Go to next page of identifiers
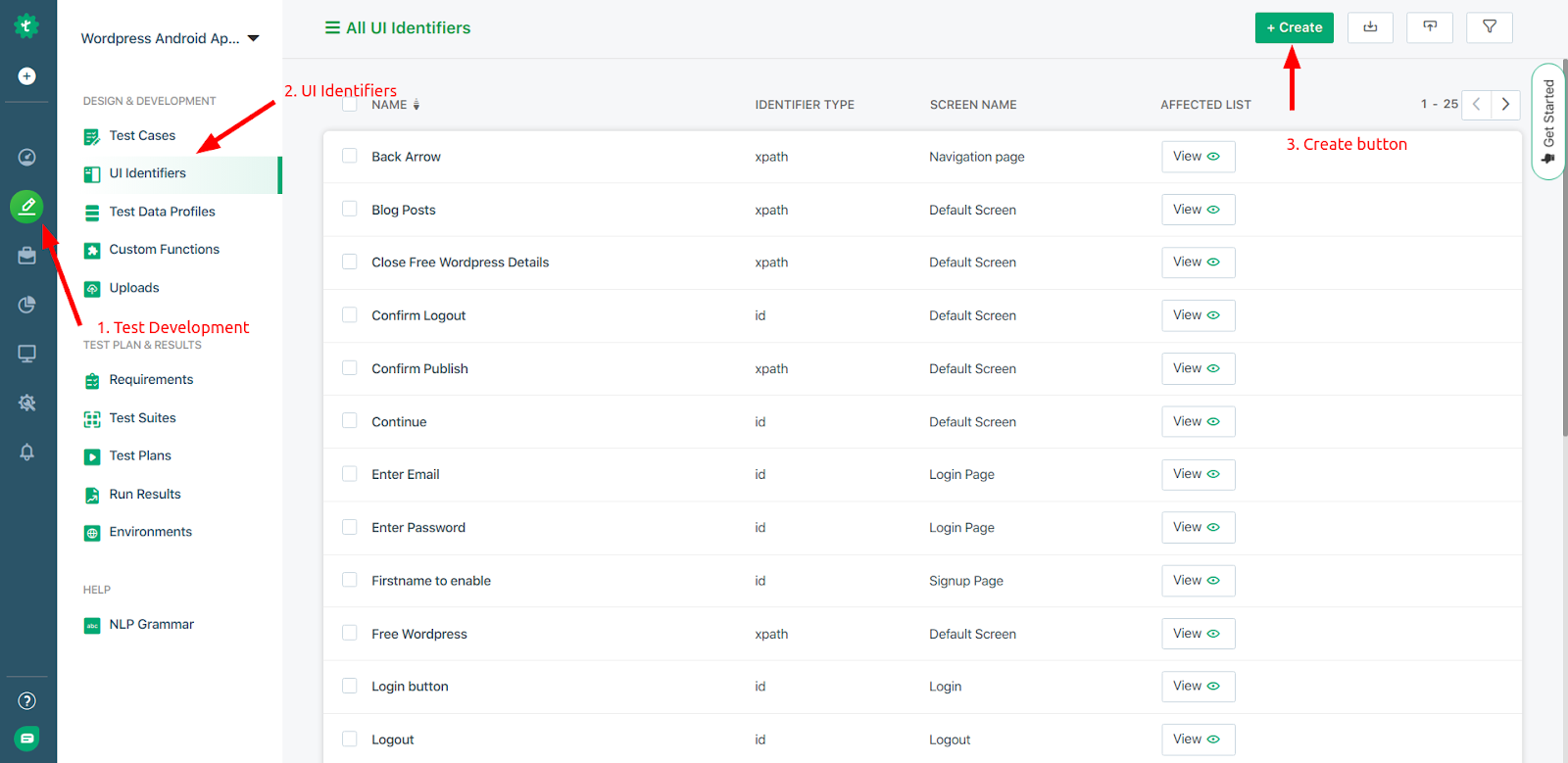1568x763 pixels. [1505, 104]
